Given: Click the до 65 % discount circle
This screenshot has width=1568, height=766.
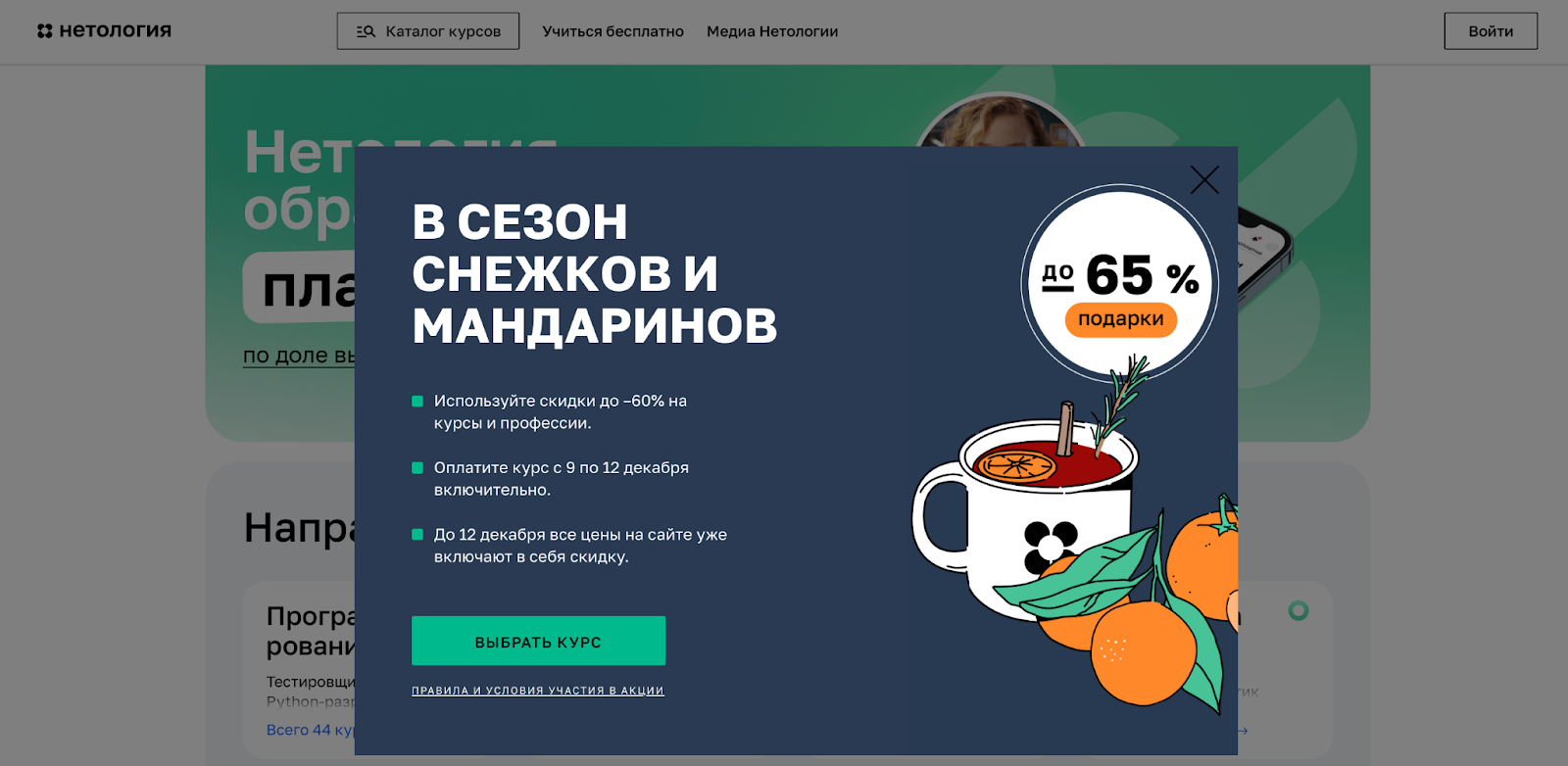Looking at the screenshot, I should click(x=1120, y=282).
